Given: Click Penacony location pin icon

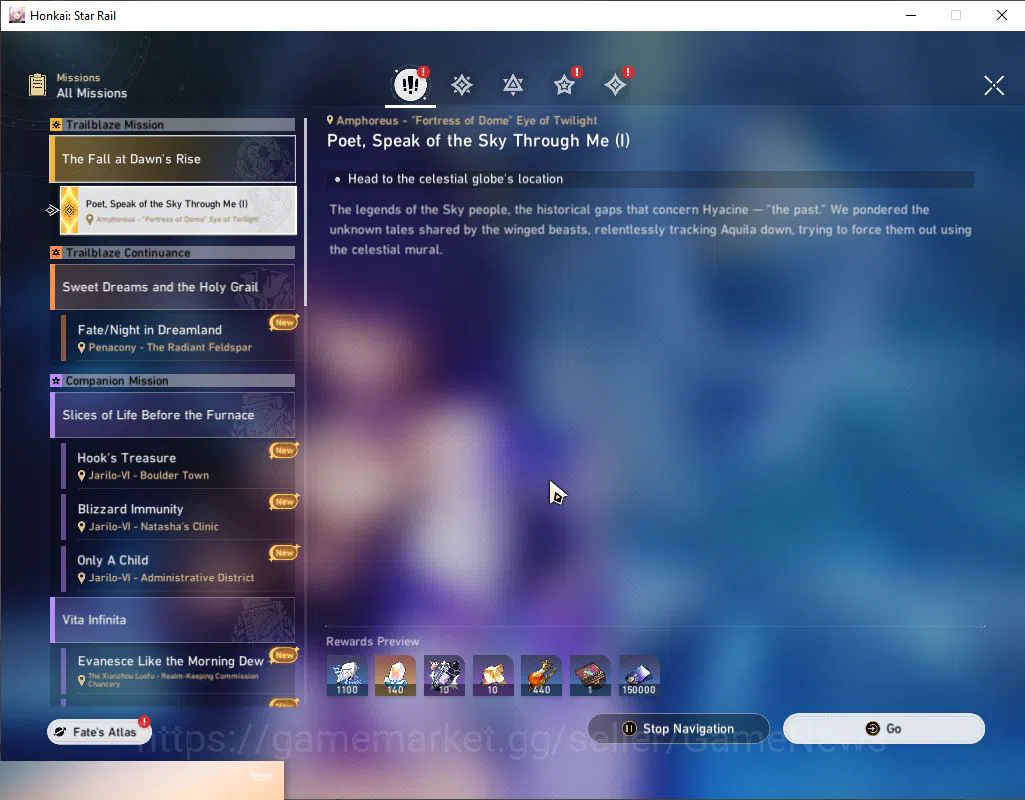Looking at the screenshot, I should (82, 348).
